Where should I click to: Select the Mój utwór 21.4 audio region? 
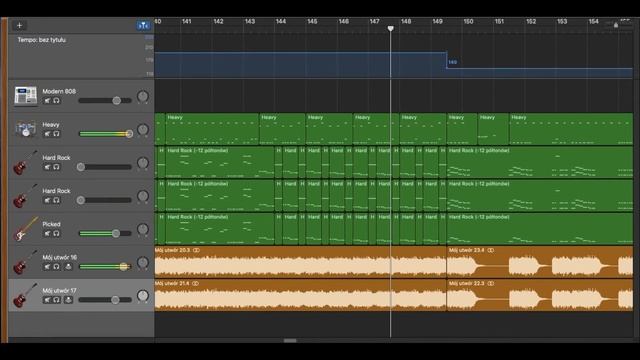[x=300, y=295]
